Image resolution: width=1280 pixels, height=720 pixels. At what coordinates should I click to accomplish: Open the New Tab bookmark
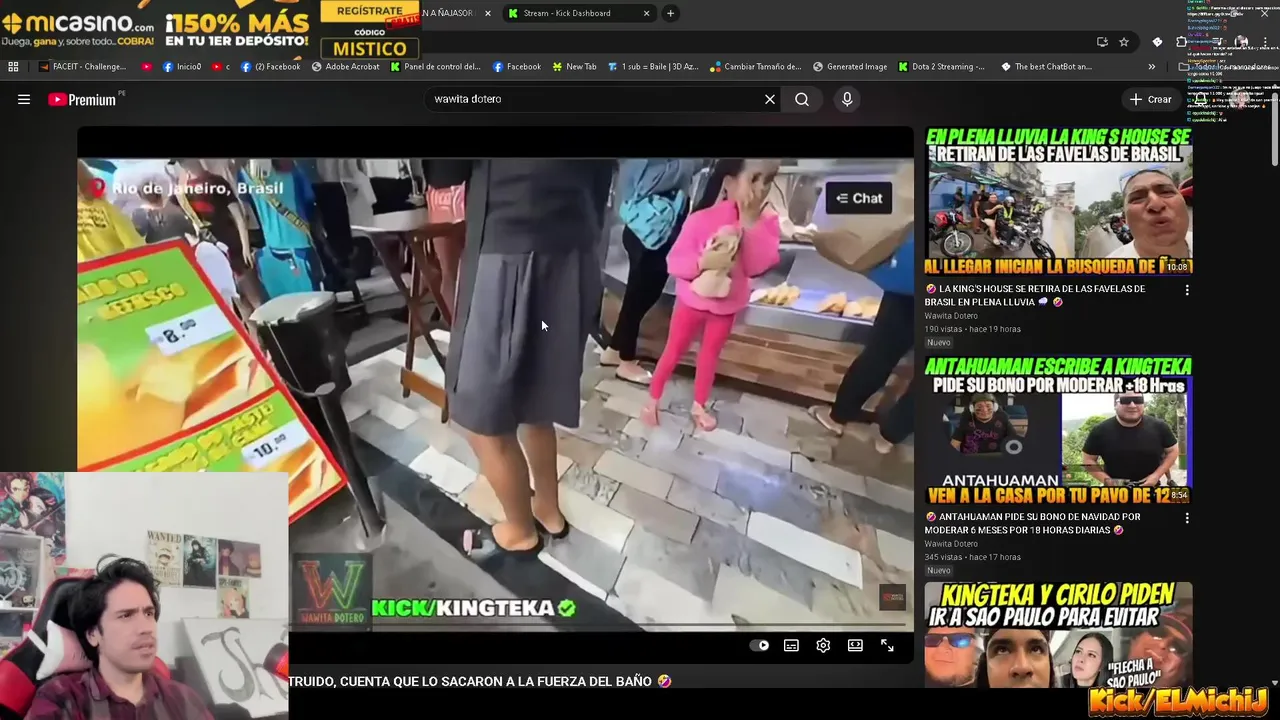coord(573,67)
